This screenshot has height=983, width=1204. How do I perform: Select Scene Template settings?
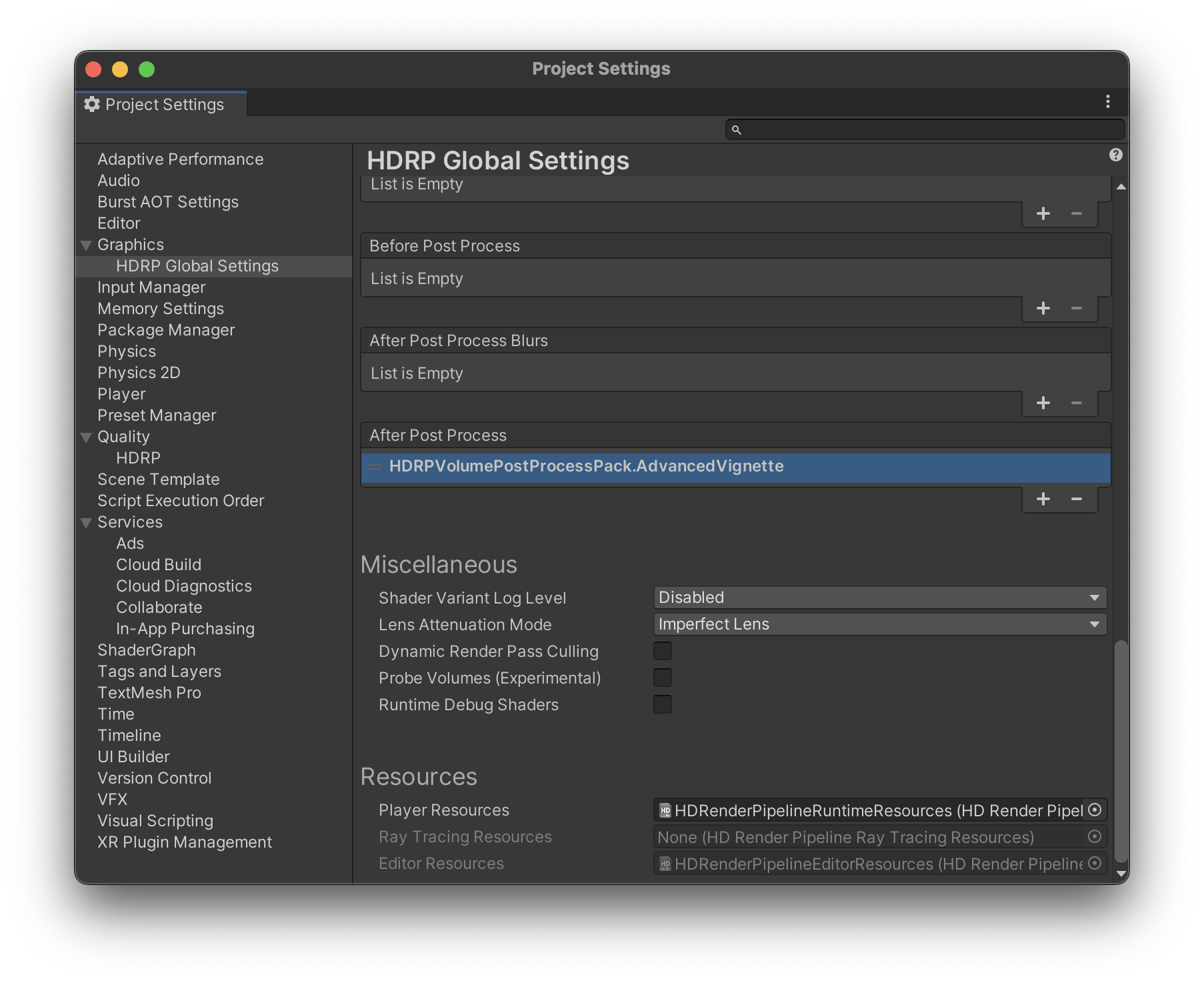159,479
